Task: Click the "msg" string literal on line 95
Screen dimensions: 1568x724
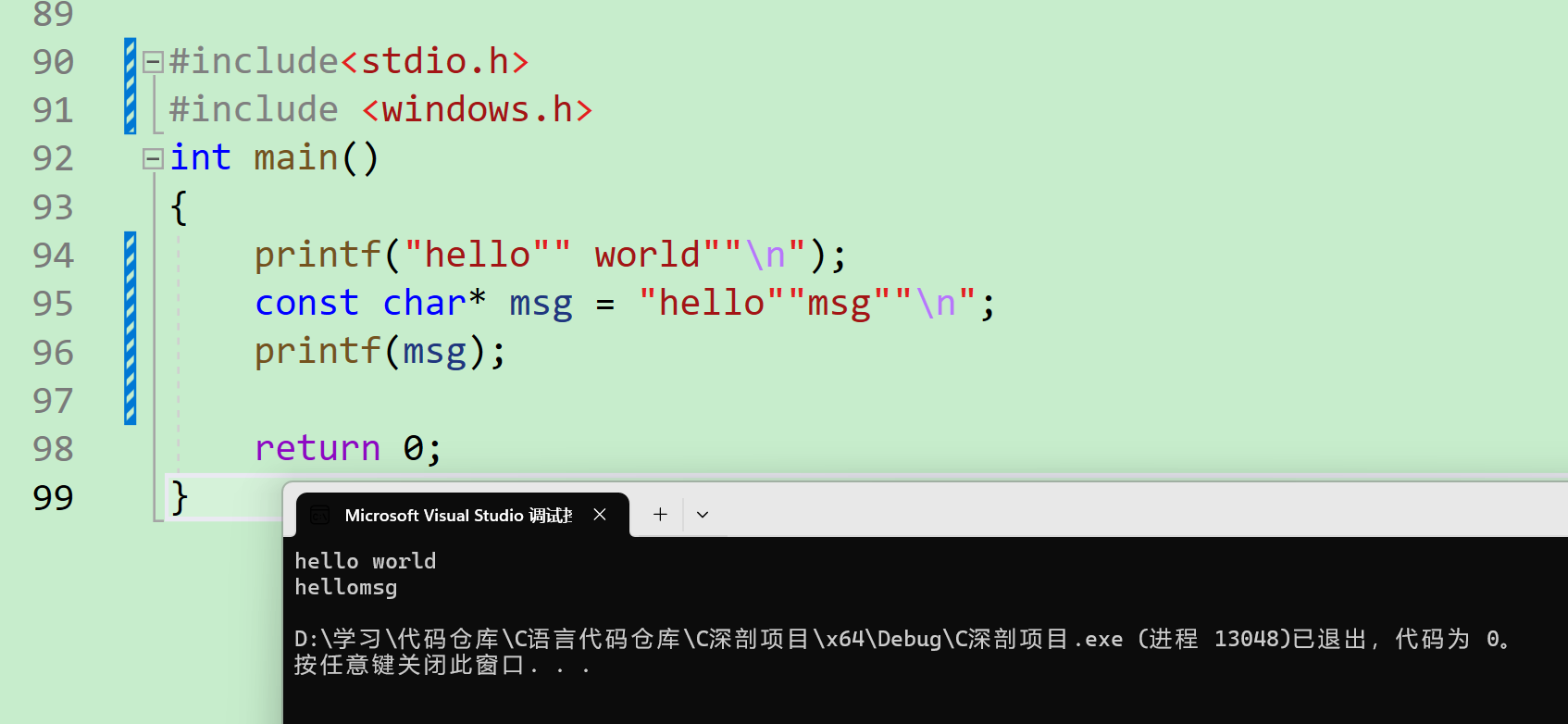Action: pos(840,303)
